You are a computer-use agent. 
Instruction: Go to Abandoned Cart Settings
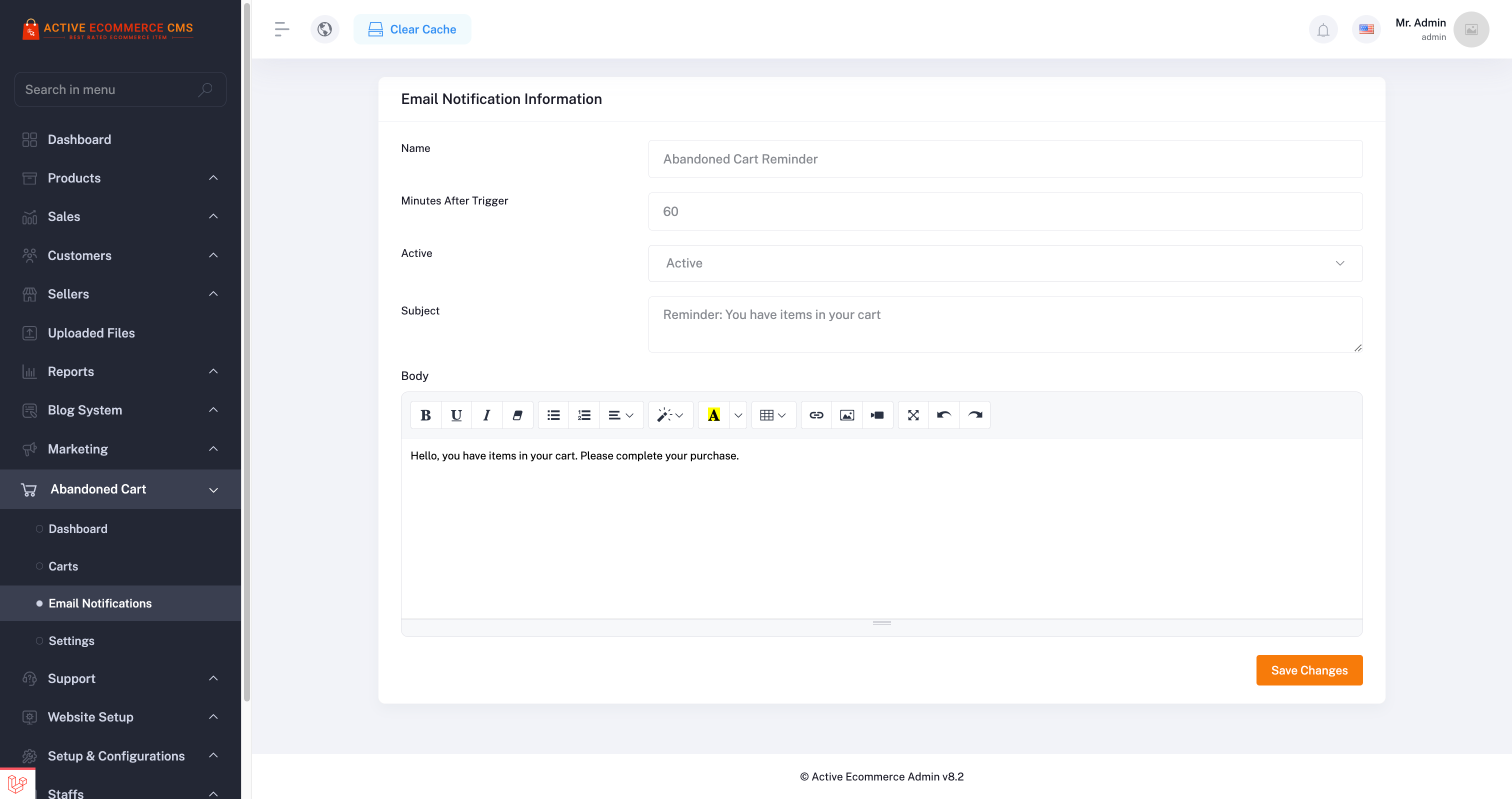point(71,640)
